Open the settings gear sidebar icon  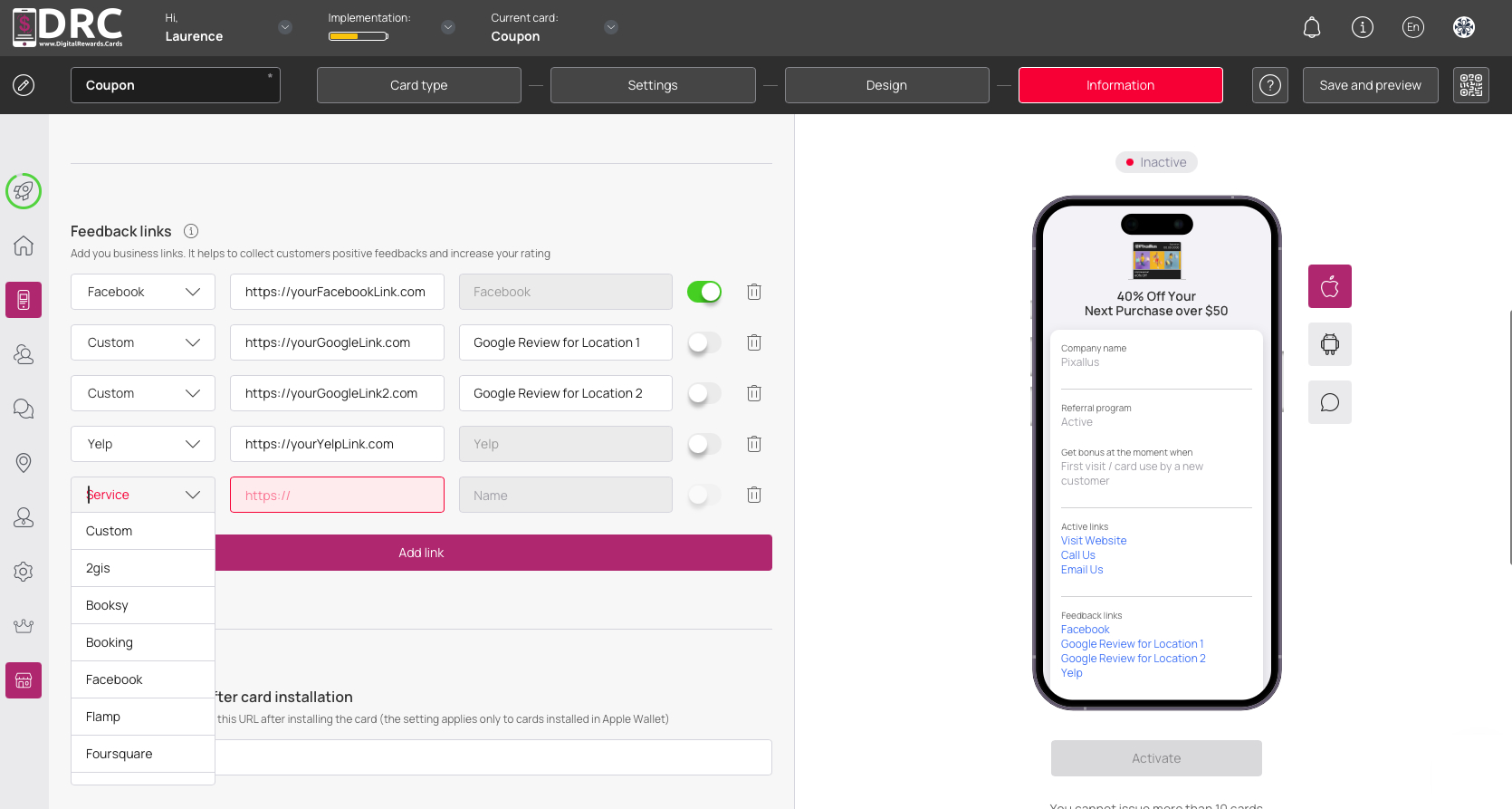point(24,572)
